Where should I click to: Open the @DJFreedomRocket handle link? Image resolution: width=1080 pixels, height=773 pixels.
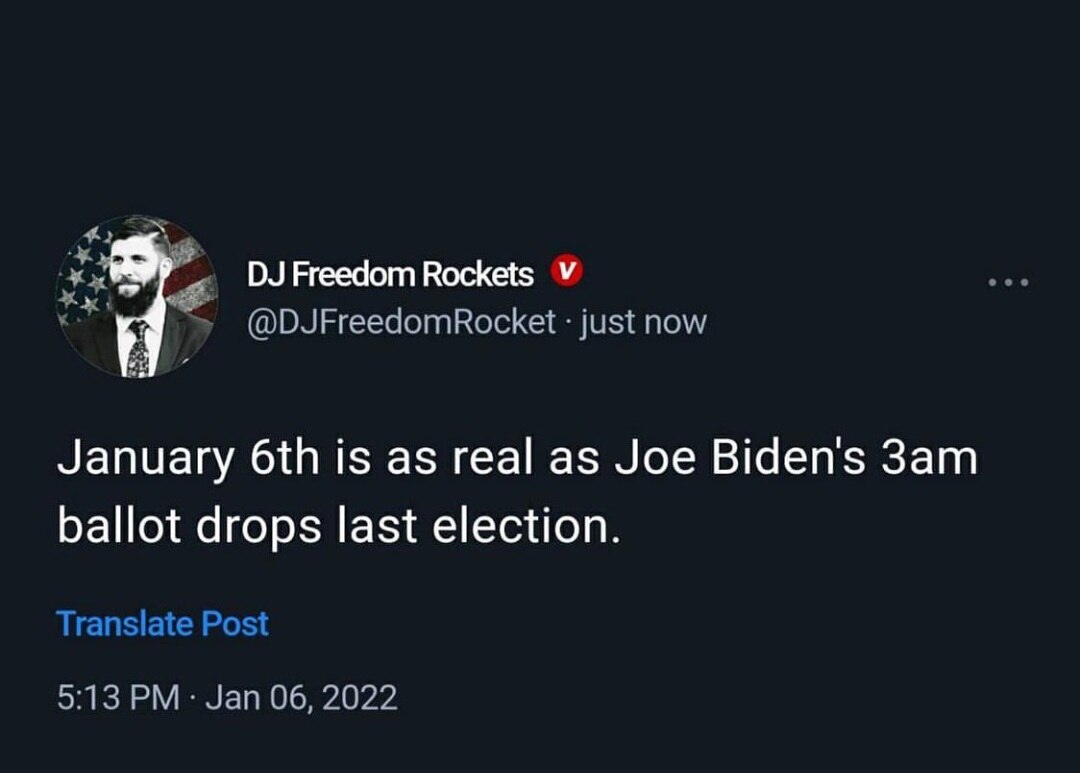pyautogui.click(x=401, y=322)
